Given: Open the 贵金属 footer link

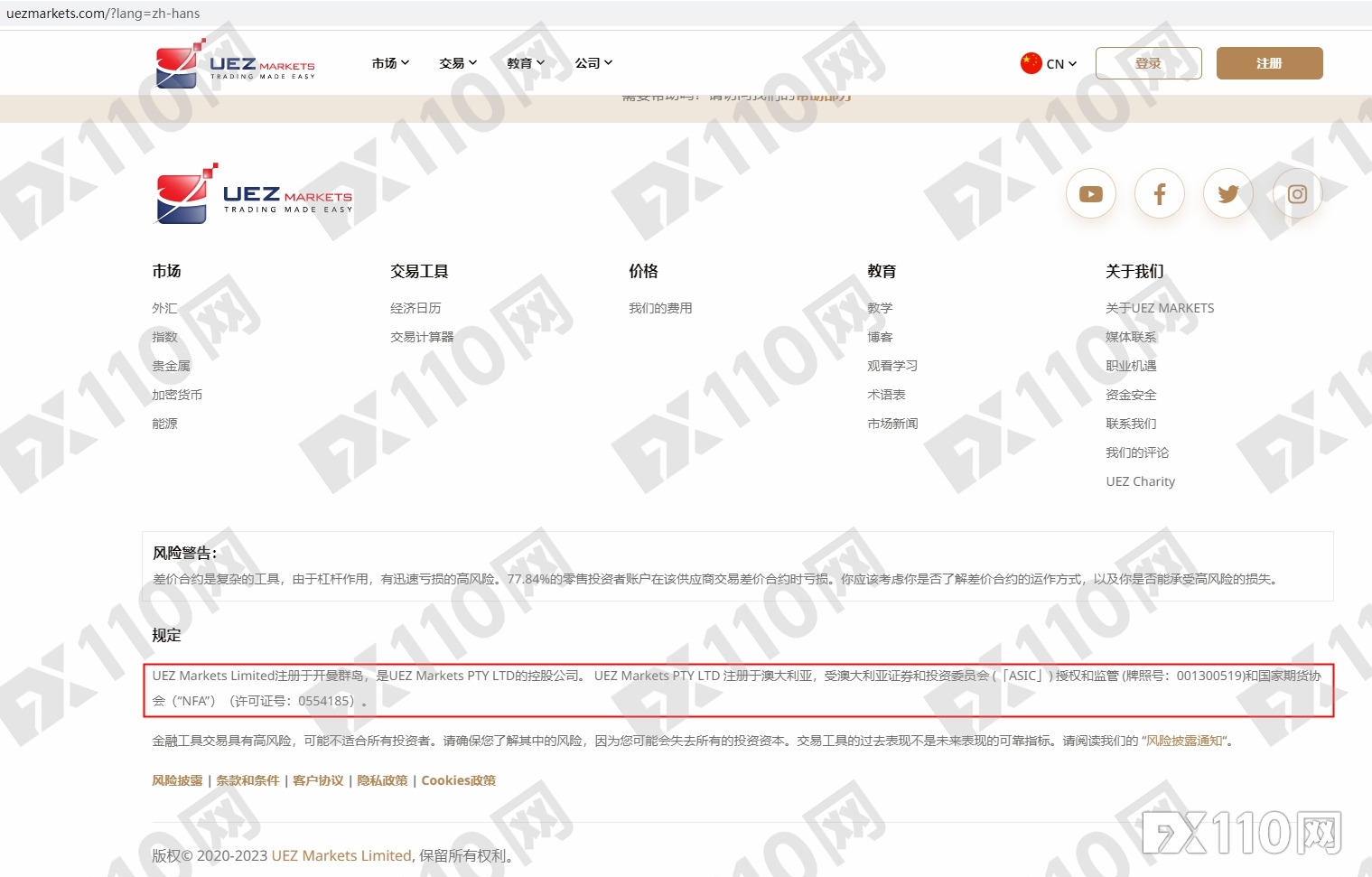Looking at the screenshot, I should coord(171,366).
